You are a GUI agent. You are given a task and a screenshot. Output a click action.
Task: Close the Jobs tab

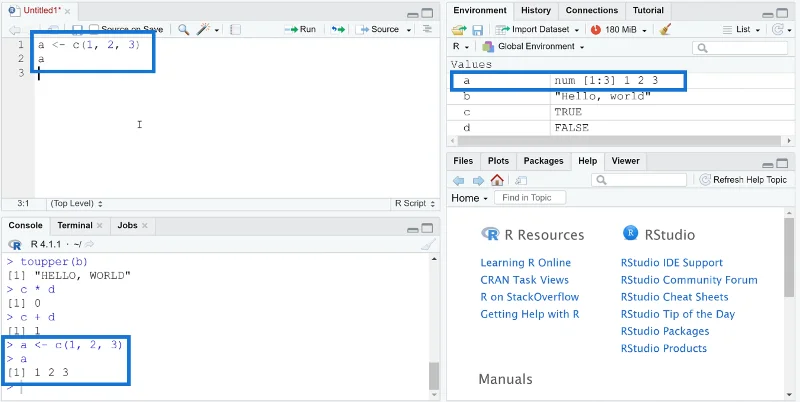point(145,225)
